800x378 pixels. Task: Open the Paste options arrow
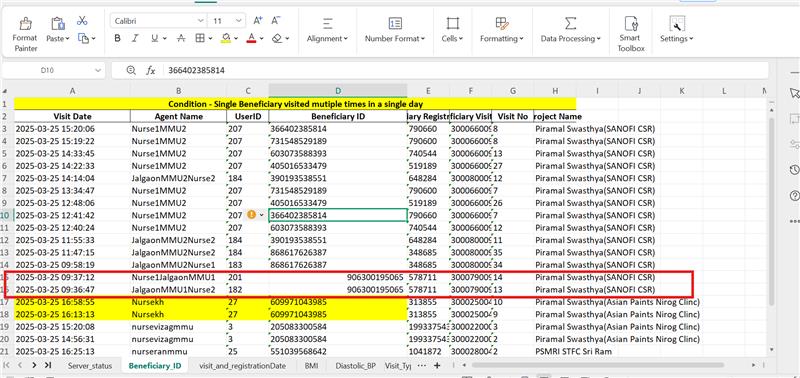67,39
